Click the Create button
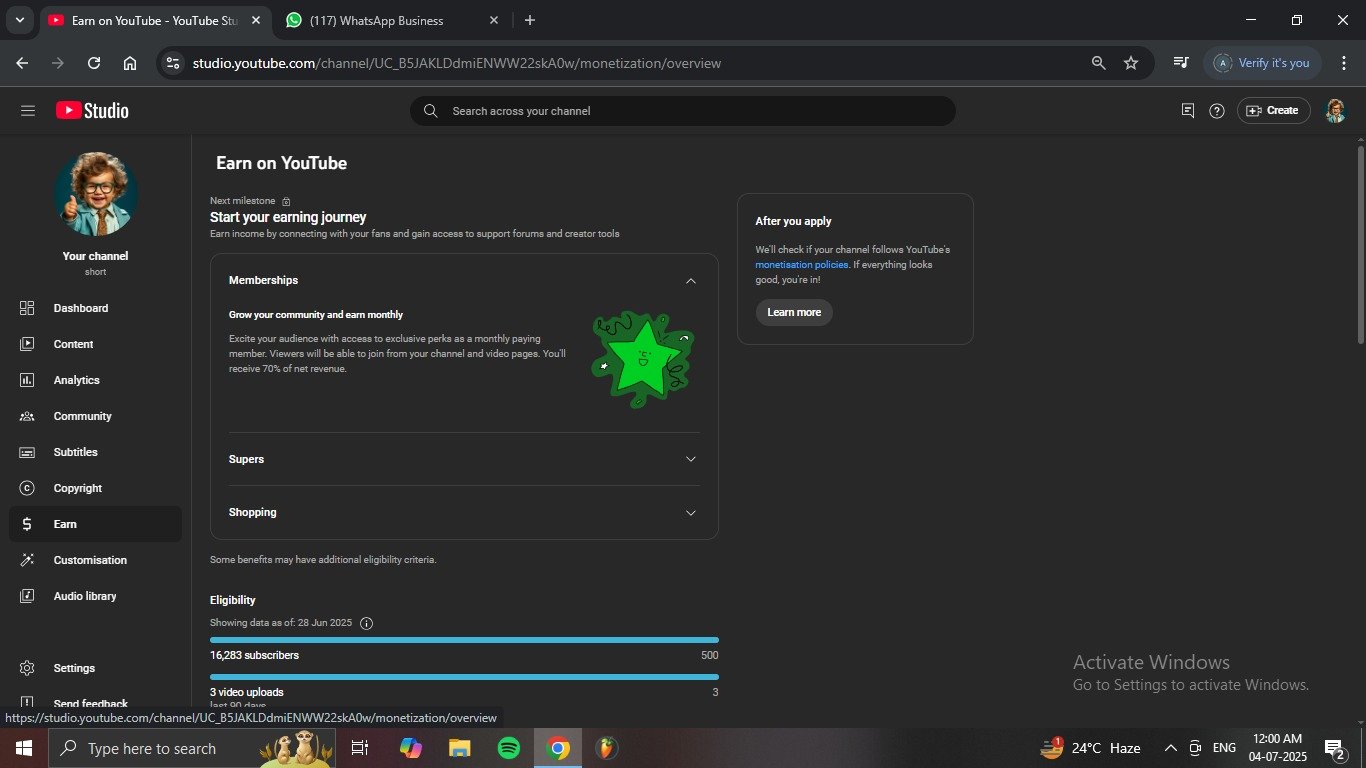The width and height of the screenshot is (1366, 768). pyautogui.click(x=1274, y=111)
